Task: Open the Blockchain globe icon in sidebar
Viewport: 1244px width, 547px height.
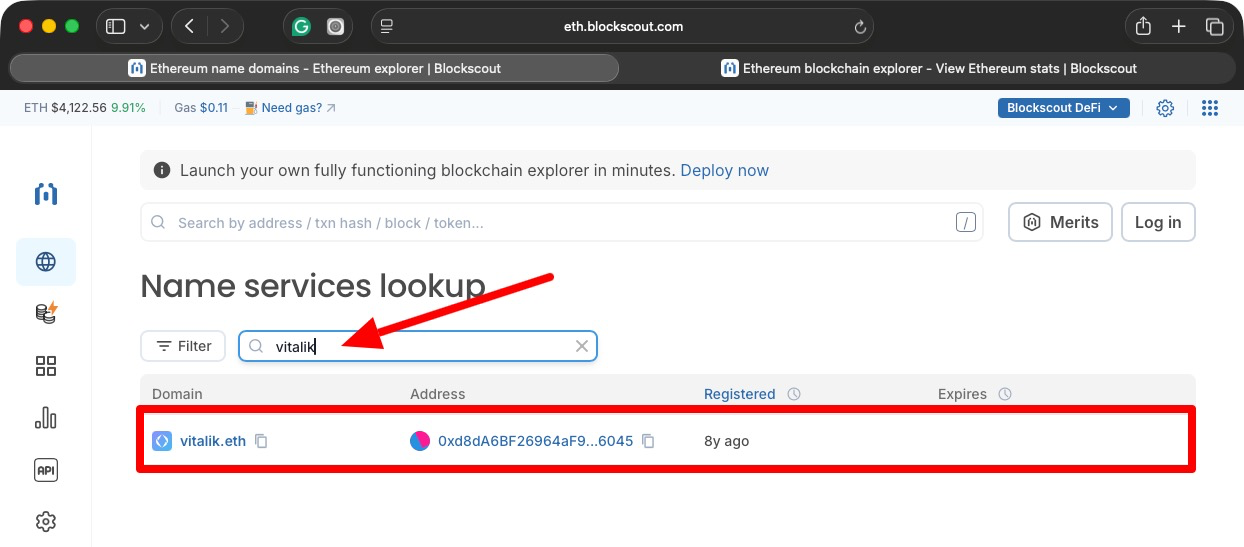Action: 45,262
